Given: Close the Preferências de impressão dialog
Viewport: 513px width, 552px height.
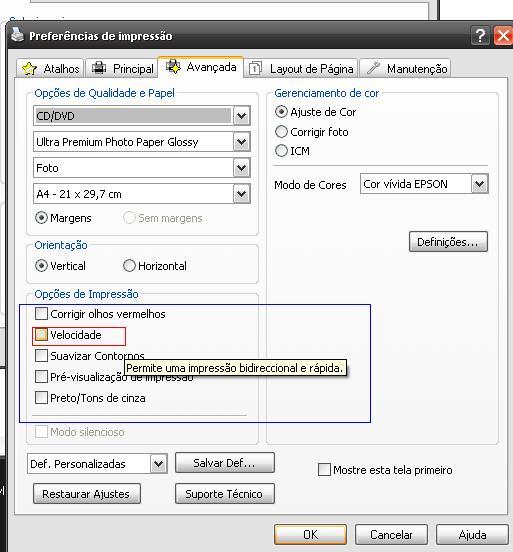Looking at the screenshot, I should [503, 36].
